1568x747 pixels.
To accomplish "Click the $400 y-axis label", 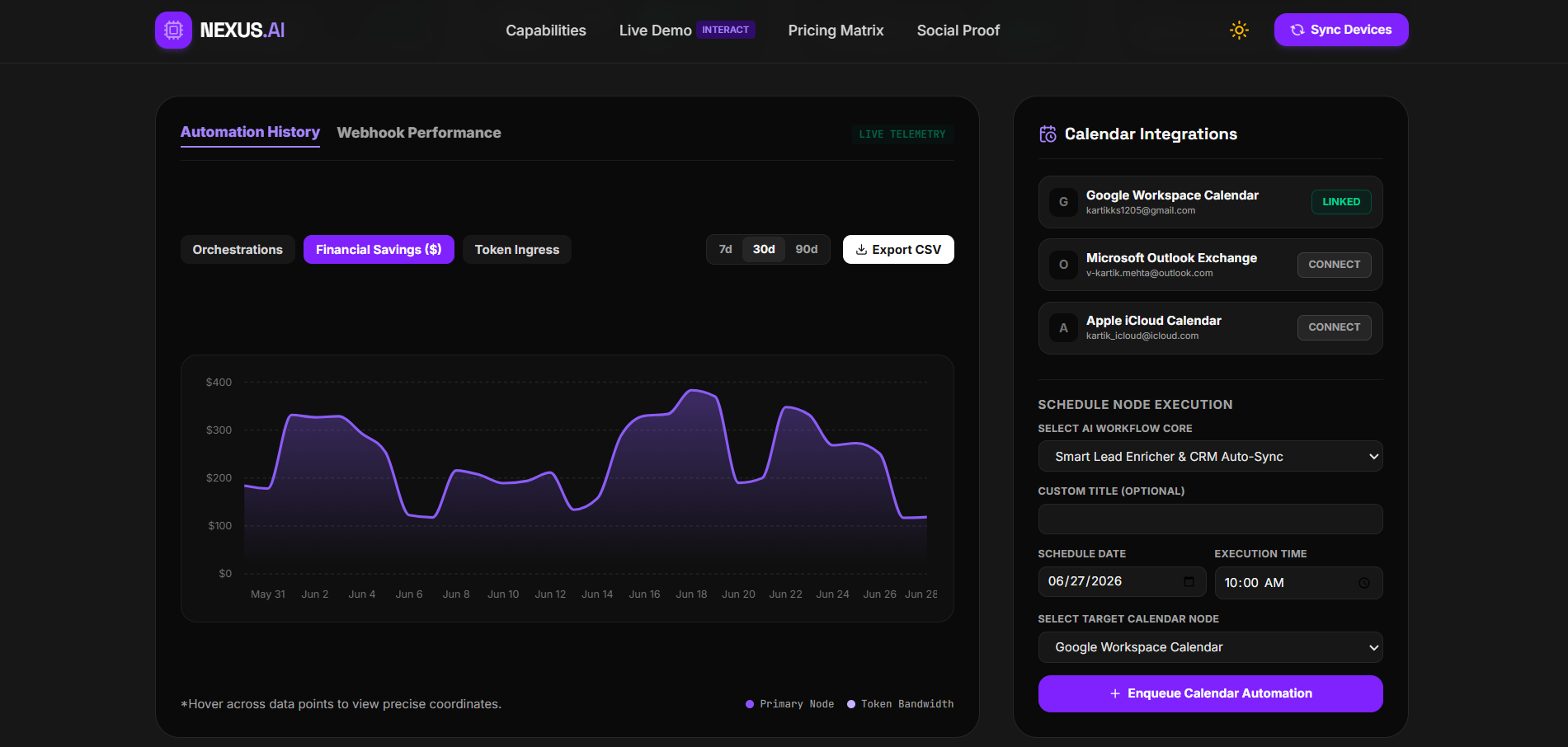I will (x=219, y=382).
